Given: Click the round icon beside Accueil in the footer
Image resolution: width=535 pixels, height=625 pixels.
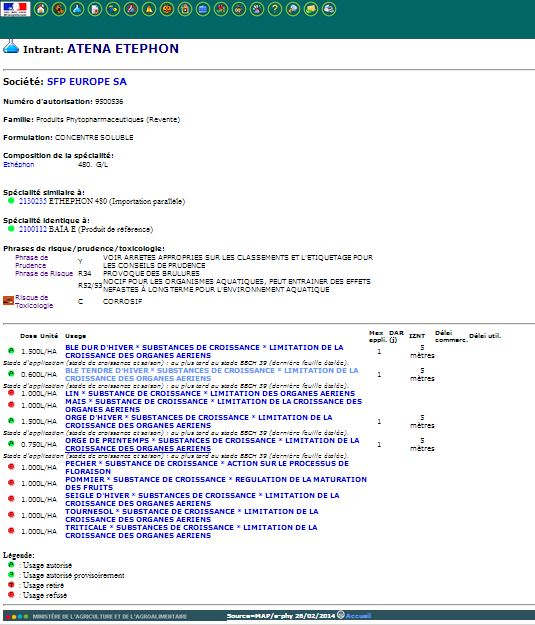Looking at the screenshot, I should pos(340,615).
